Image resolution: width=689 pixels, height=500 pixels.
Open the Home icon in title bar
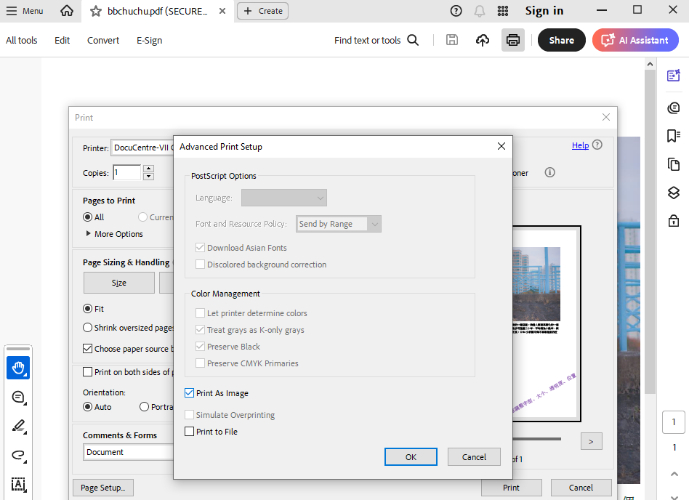click(x=67, y=11)
